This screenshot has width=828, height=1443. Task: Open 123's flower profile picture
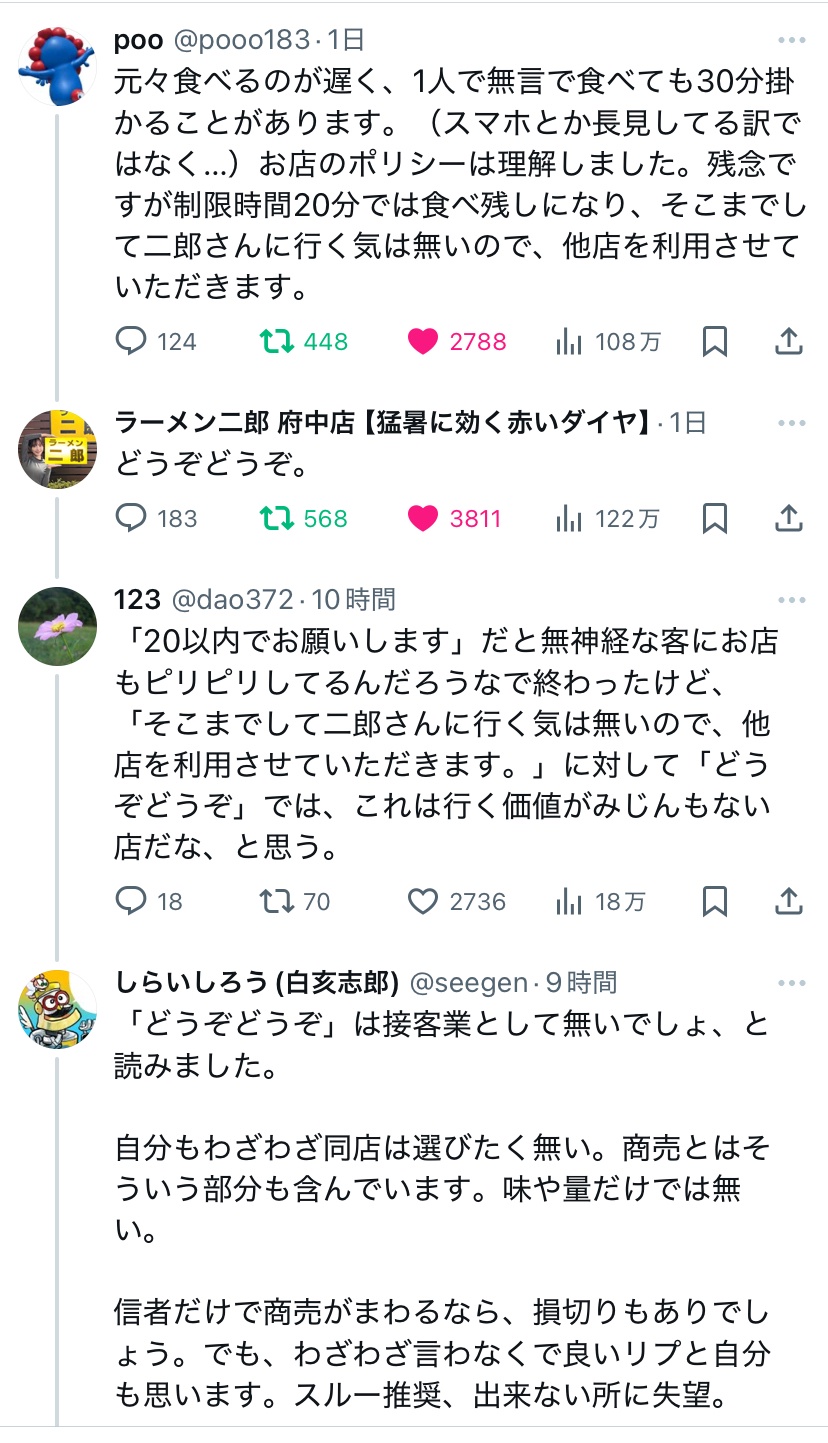[58, 626]
